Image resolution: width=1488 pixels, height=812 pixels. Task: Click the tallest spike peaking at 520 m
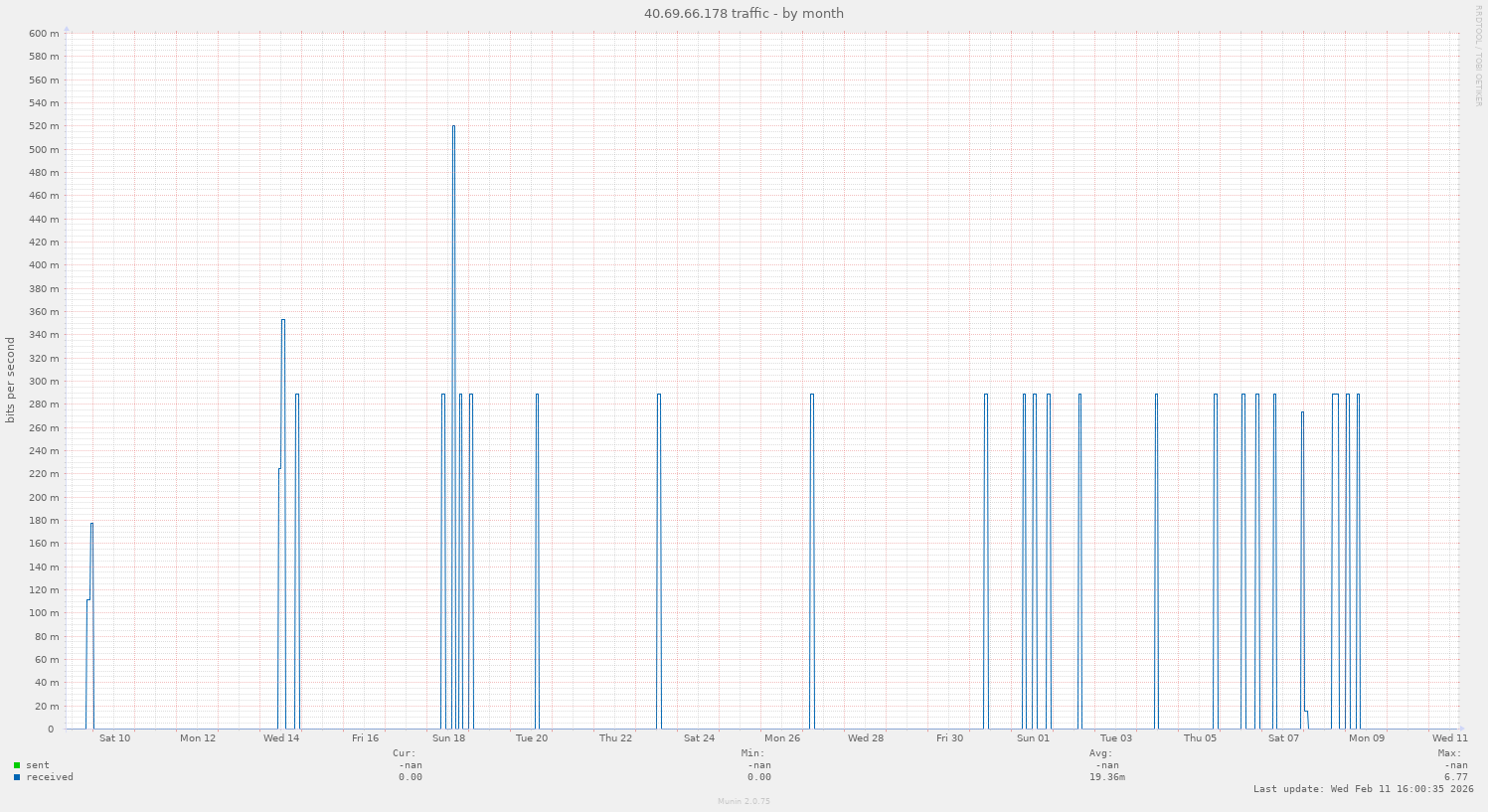point(453,129)
